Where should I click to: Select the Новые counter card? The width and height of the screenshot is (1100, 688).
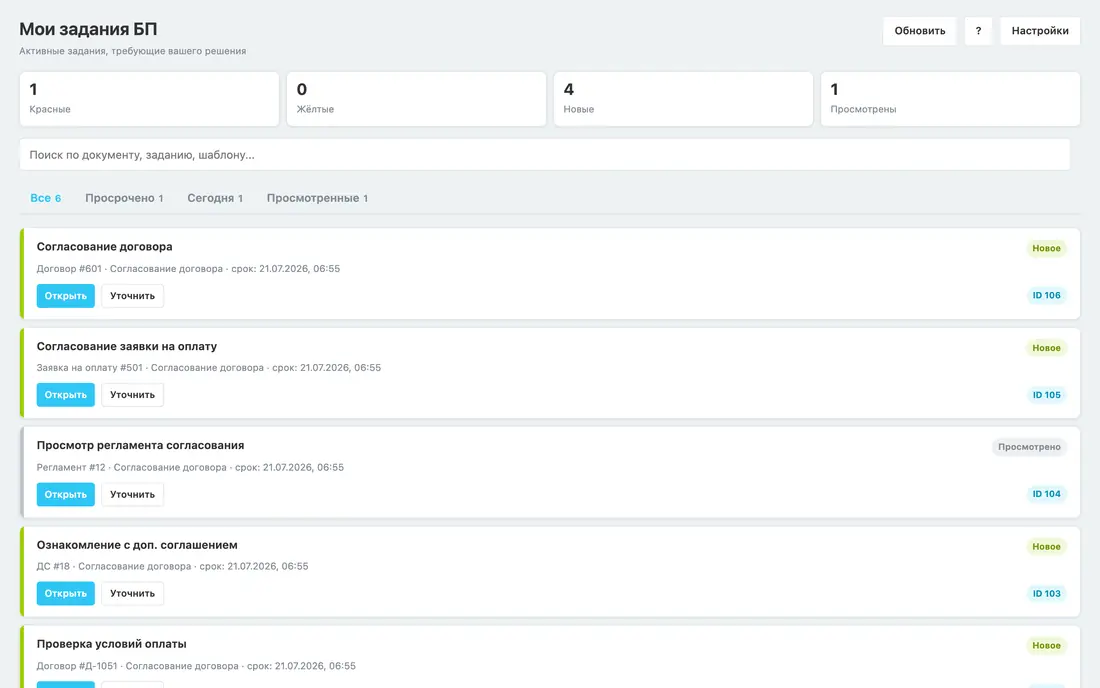[x=683, y=99]
